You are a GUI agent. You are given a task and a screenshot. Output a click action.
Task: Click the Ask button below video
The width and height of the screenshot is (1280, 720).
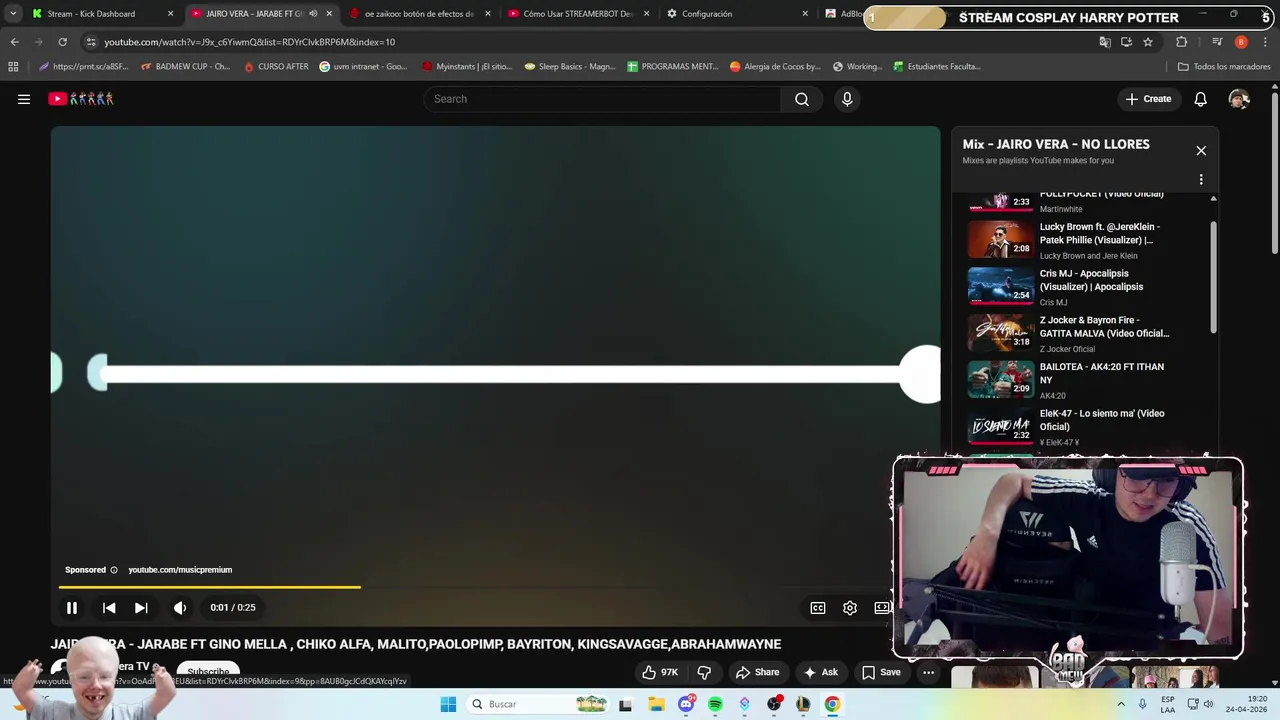pyautogui.click(x=821, y=672)
